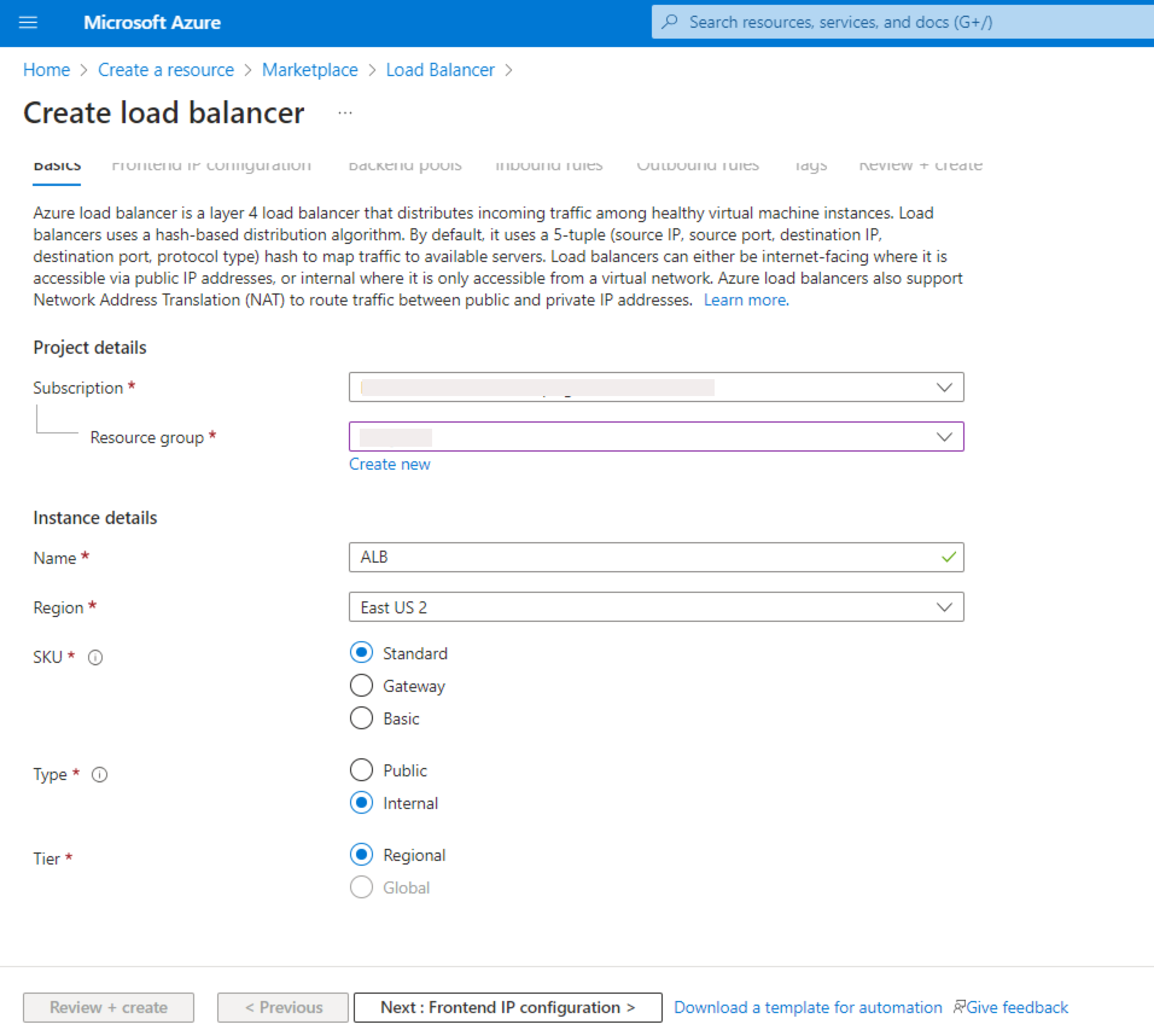Image resolution: width=1154 pixels, height=1036 pixels.
Task: Expand the Subscription dropdown
Action: pyautogui.click(x=656, y=387)
